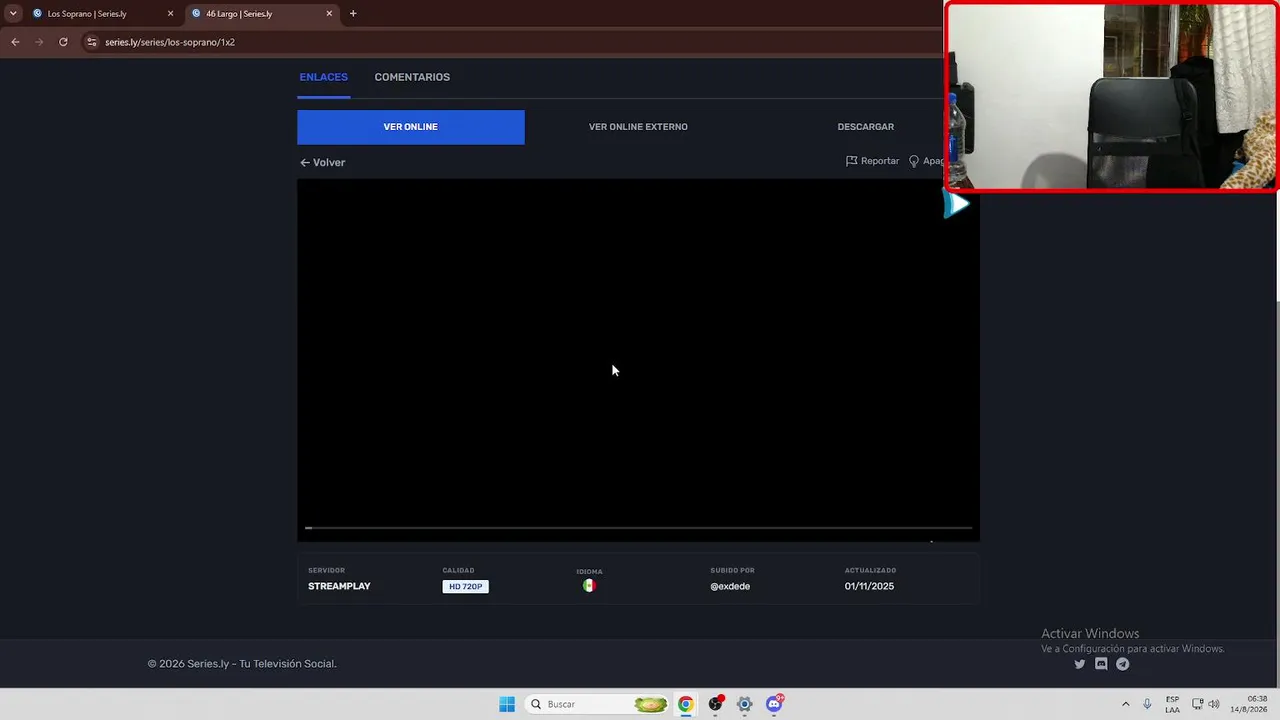Open uploader @exdede profile
Viewport: 1280px width, 720px height.
click(730, 586)
